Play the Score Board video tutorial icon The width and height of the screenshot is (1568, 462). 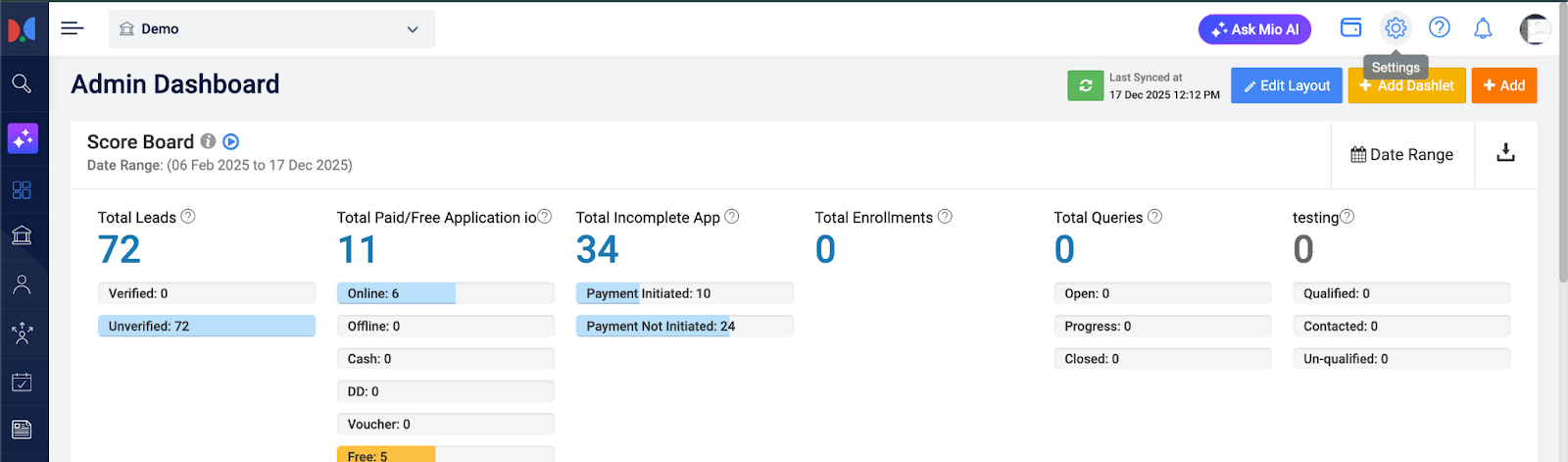click(x=231, y=142)
